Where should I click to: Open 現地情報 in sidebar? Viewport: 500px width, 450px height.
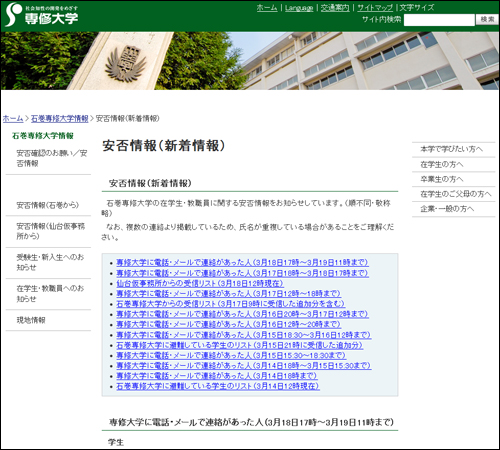(x=31, y=320)
